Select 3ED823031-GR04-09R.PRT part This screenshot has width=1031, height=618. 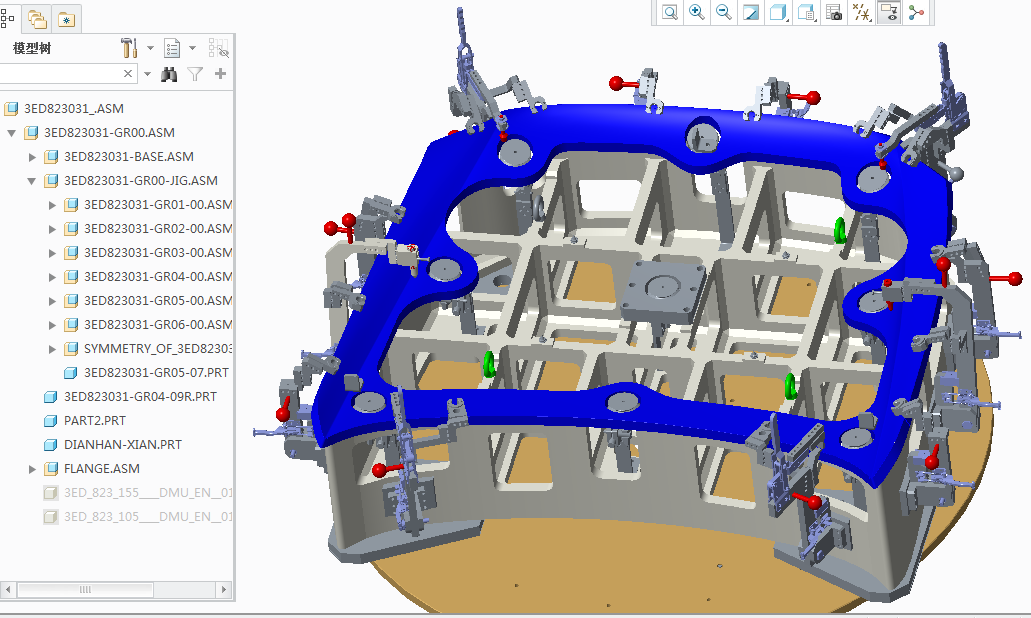tap(140, 396)
